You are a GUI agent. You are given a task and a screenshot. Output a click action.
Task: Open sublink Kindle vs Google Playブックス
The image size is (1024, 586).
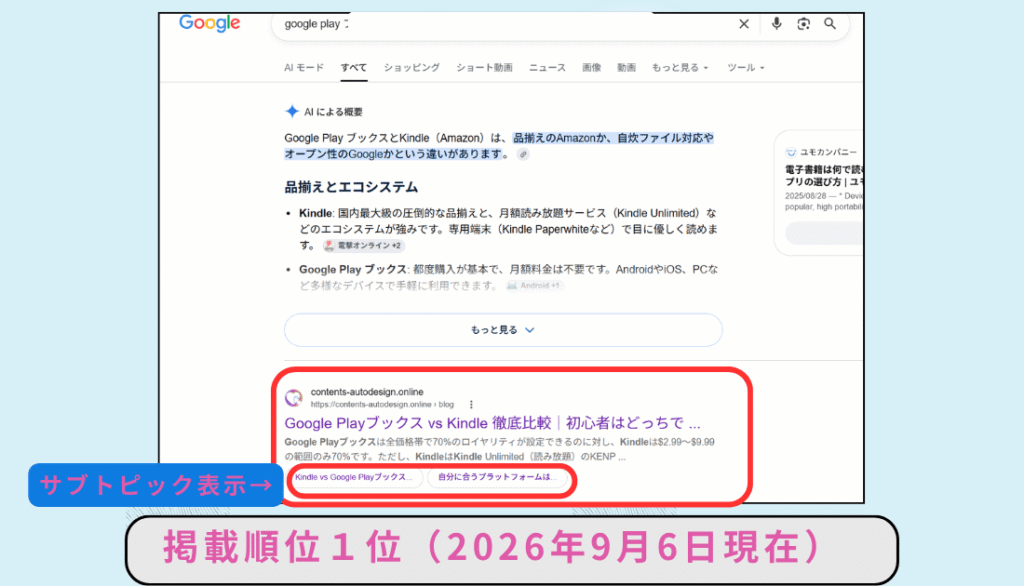[354, 477]
